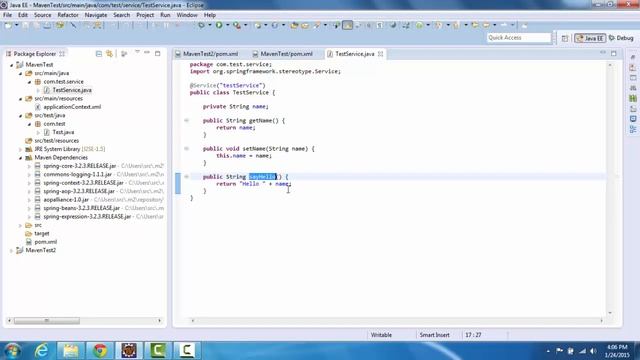
Task: Click the Run External Tools icon
Action: point(237,26)
